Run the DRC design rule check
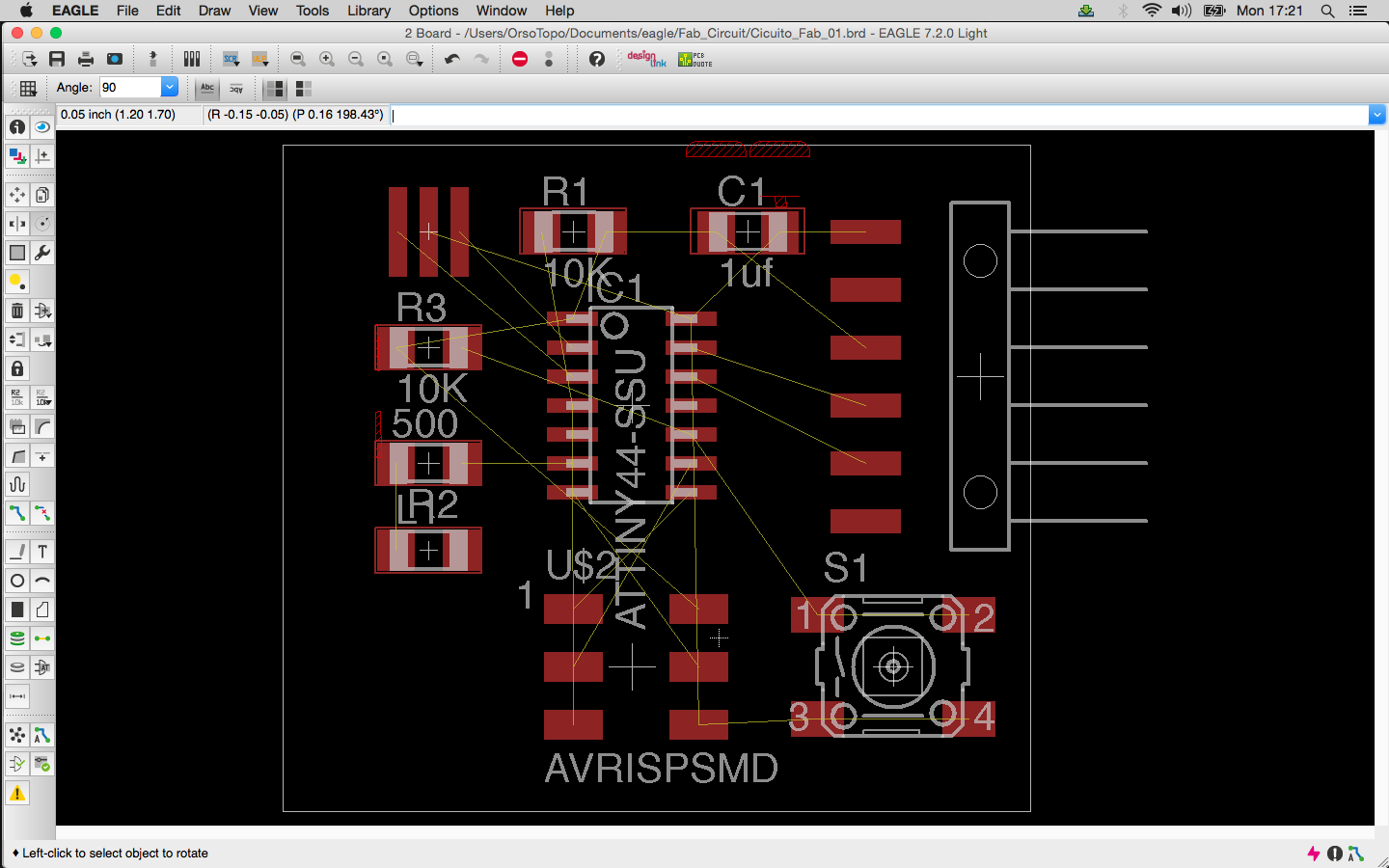 42,764
